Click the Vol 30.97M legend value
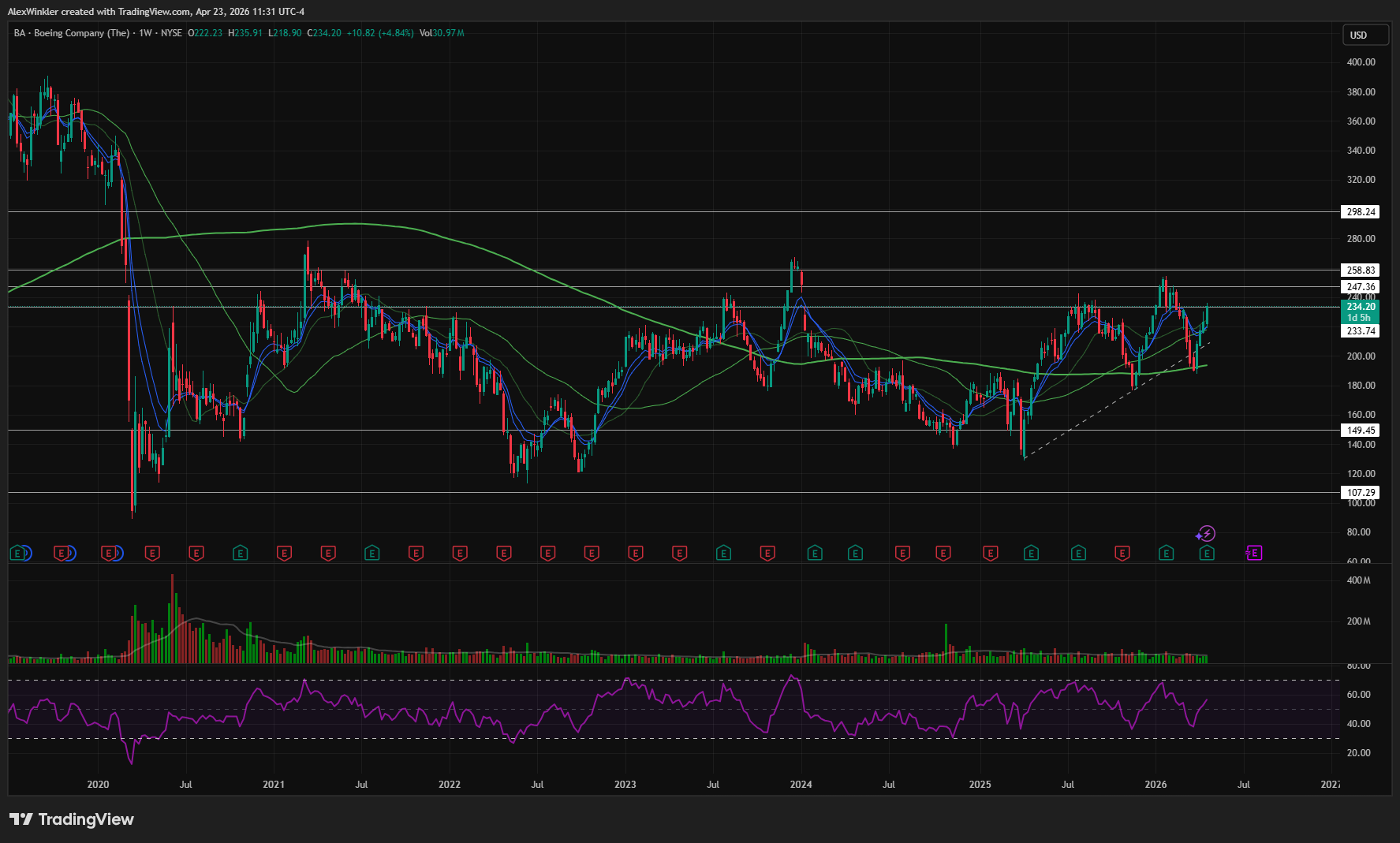 coord(442,33)
